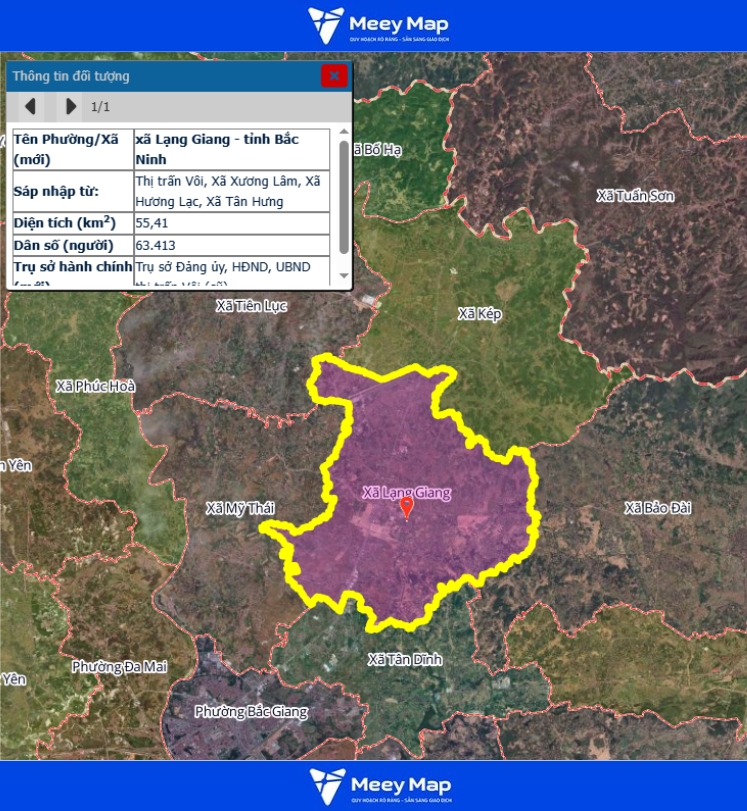This screenshot has width=747, height=811.
Task: Click the Xã Tuấn Sơn map label
Action: [634, 196]
